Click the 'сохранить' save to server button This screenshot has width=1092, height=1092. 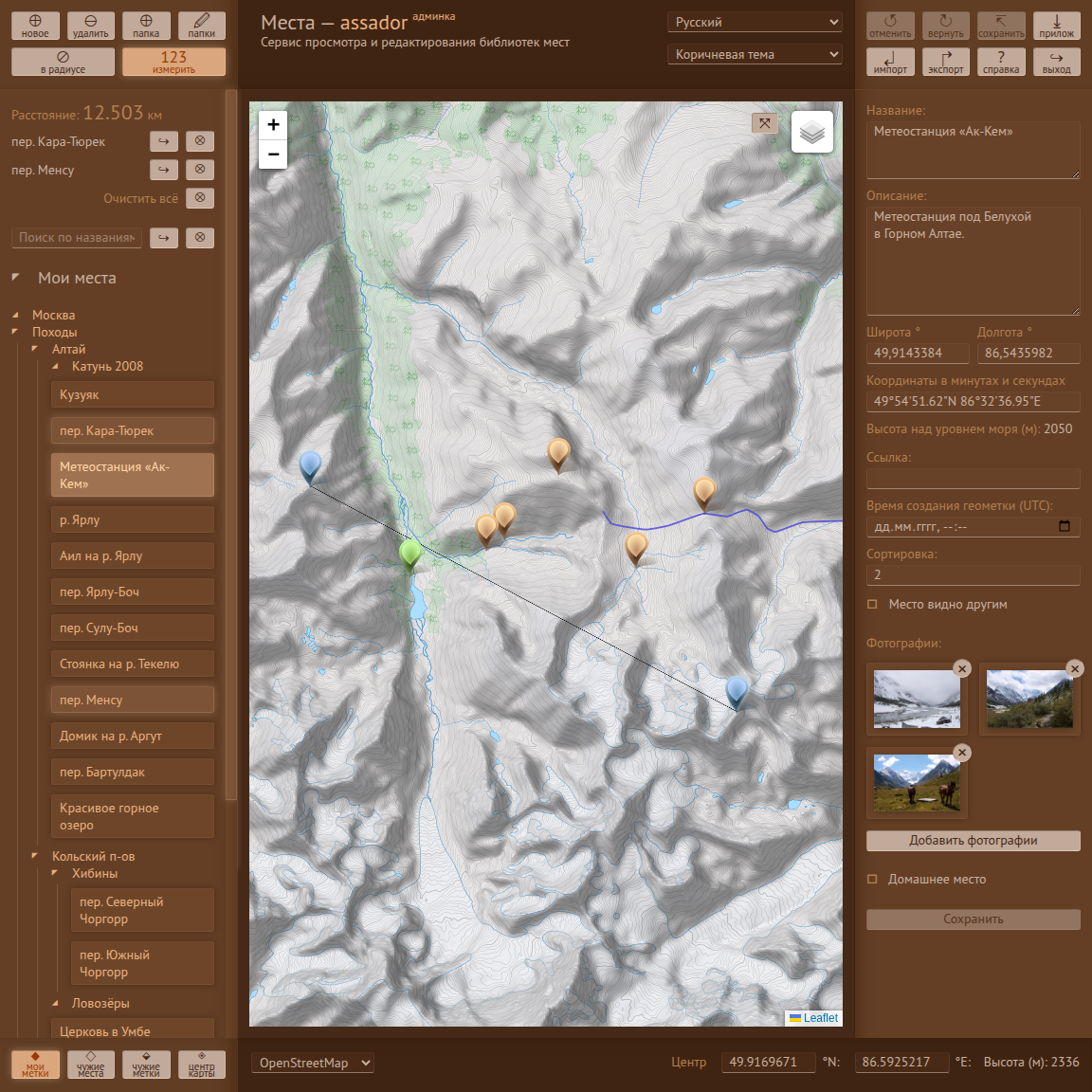click(x=1001, y=26)
